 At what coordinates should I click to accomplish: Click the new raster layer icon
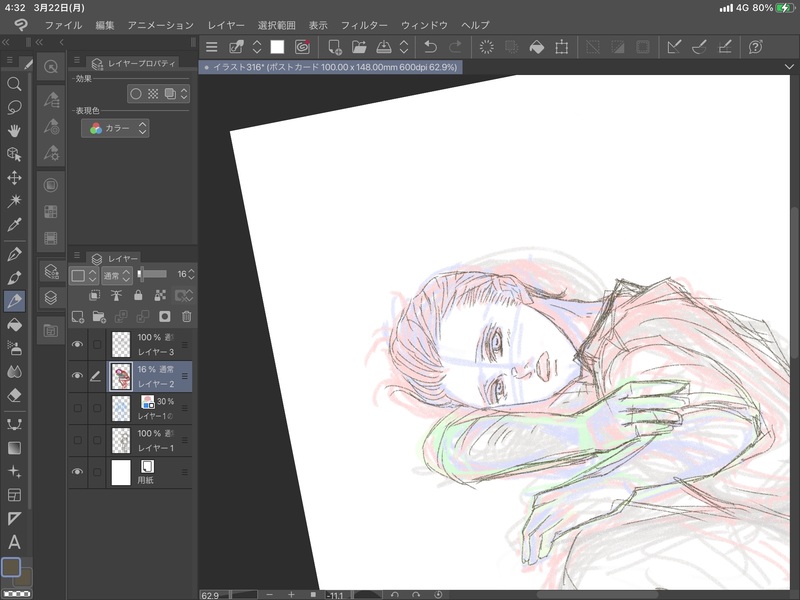click(77, 316)
